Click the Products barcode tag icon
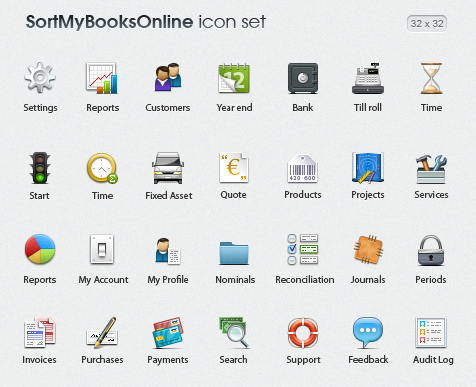The height and width of the screenshot is (387, 476). tap(302, 169)
